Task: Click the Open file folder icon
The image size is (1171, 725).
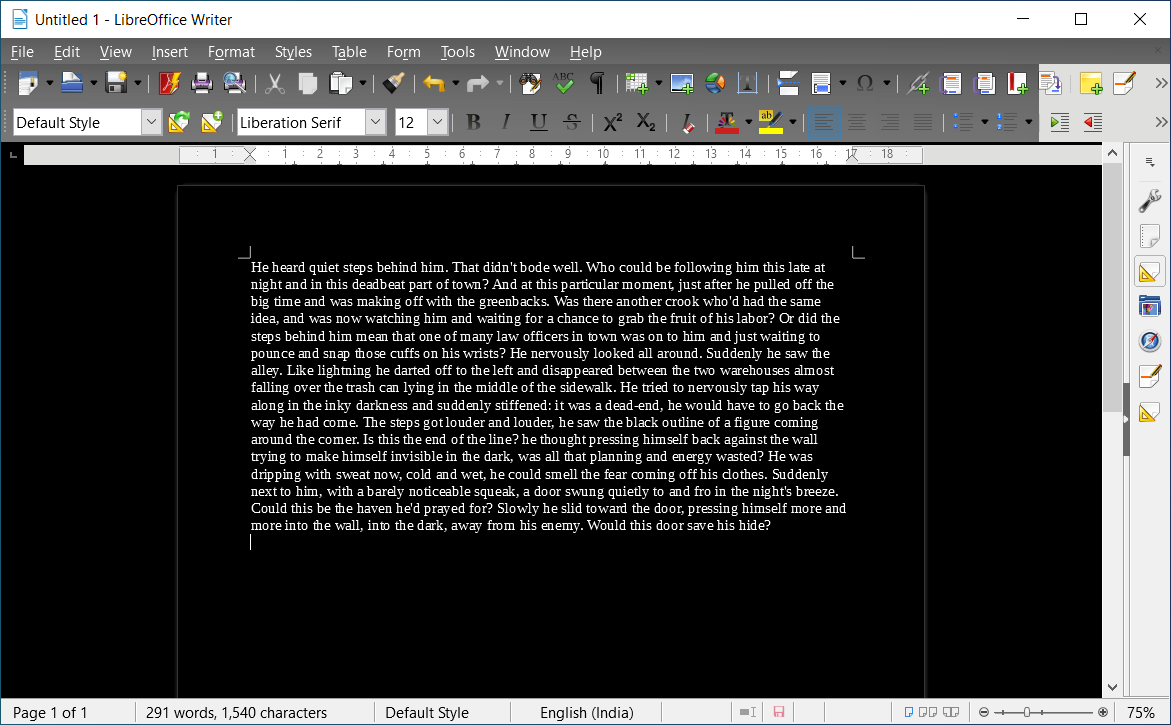Action: (72, 83)
